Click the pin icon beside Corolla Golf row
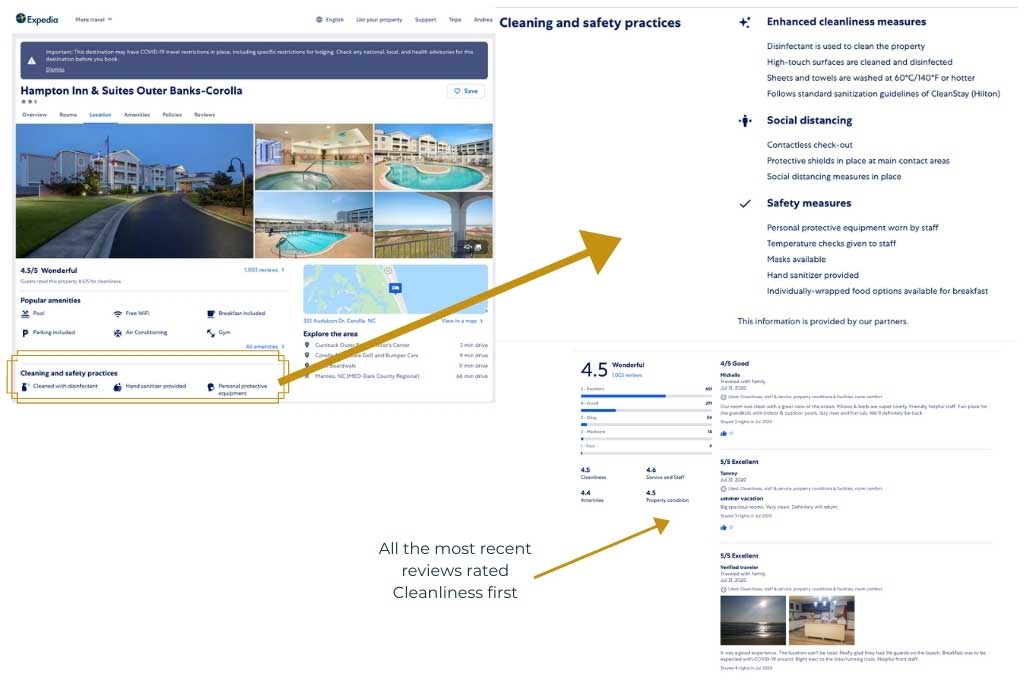 307,355
